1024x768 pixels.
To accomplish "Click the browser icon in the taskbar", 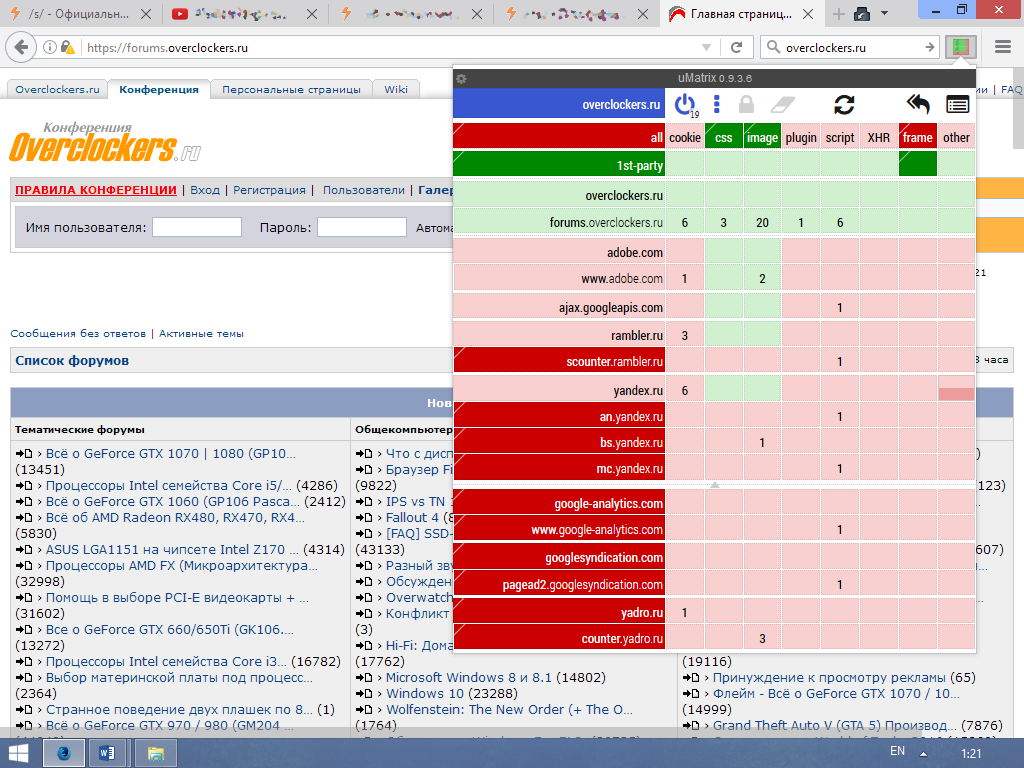I will pyautogui.click(x=63, y=754).
